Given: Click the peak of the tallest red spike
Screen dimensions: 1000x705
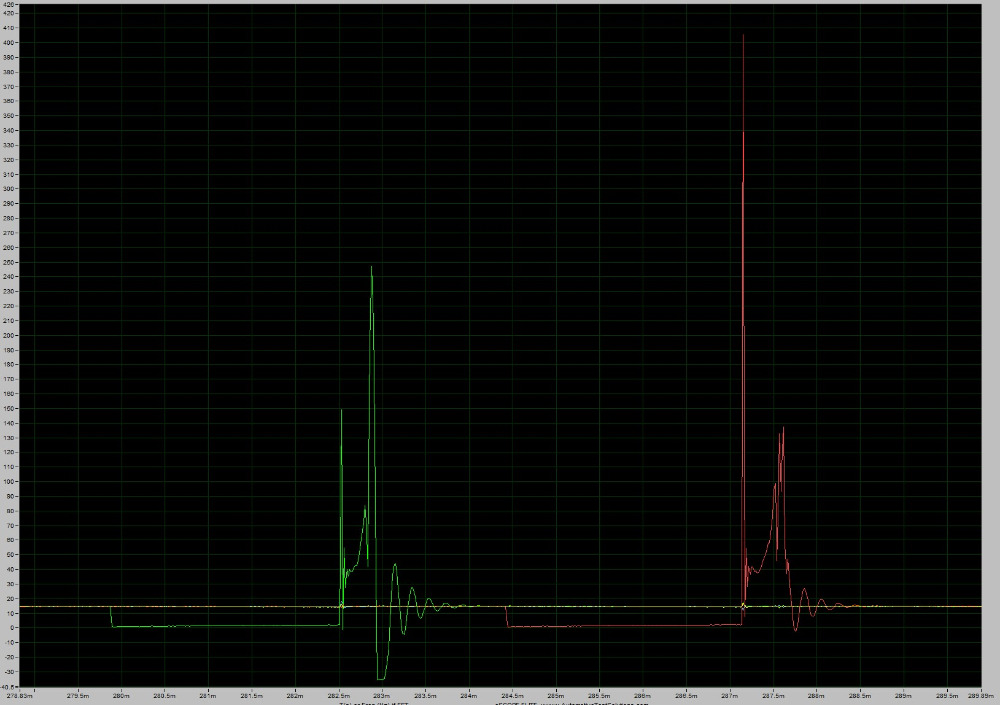Looking at the screenshot, I should [x=743, y=36].
